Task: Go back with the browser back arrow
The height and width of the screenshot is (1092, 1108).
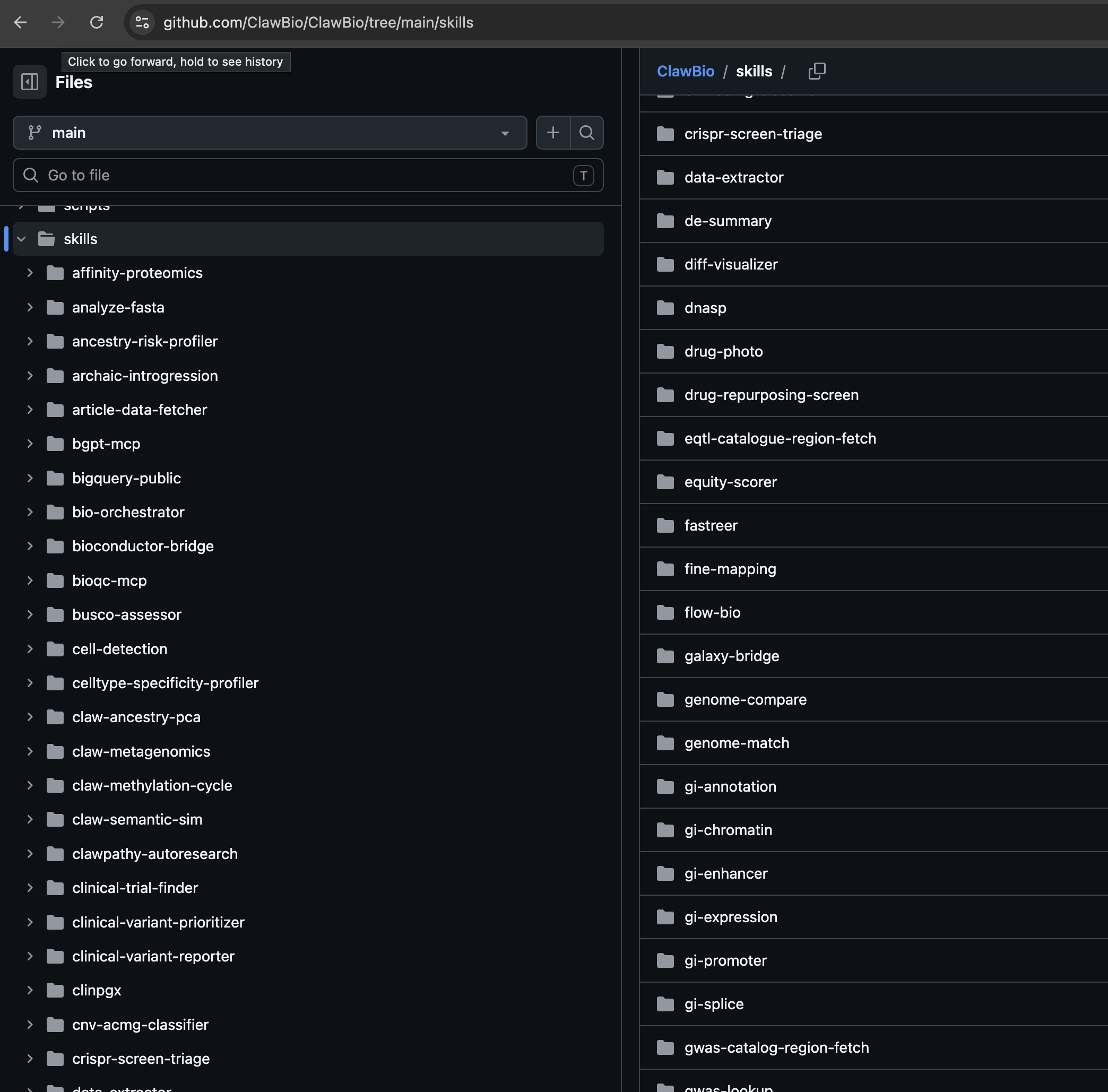Action: click(x=21, y=22)
